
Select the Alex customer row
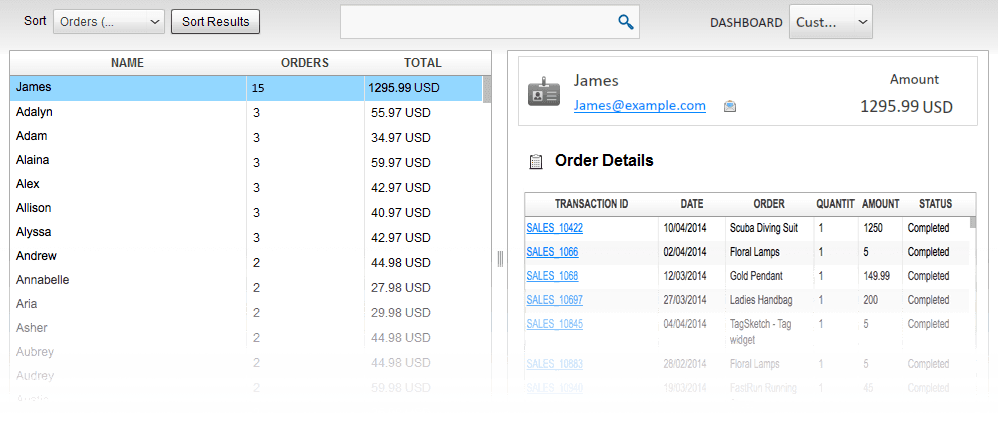click(246, 185)
